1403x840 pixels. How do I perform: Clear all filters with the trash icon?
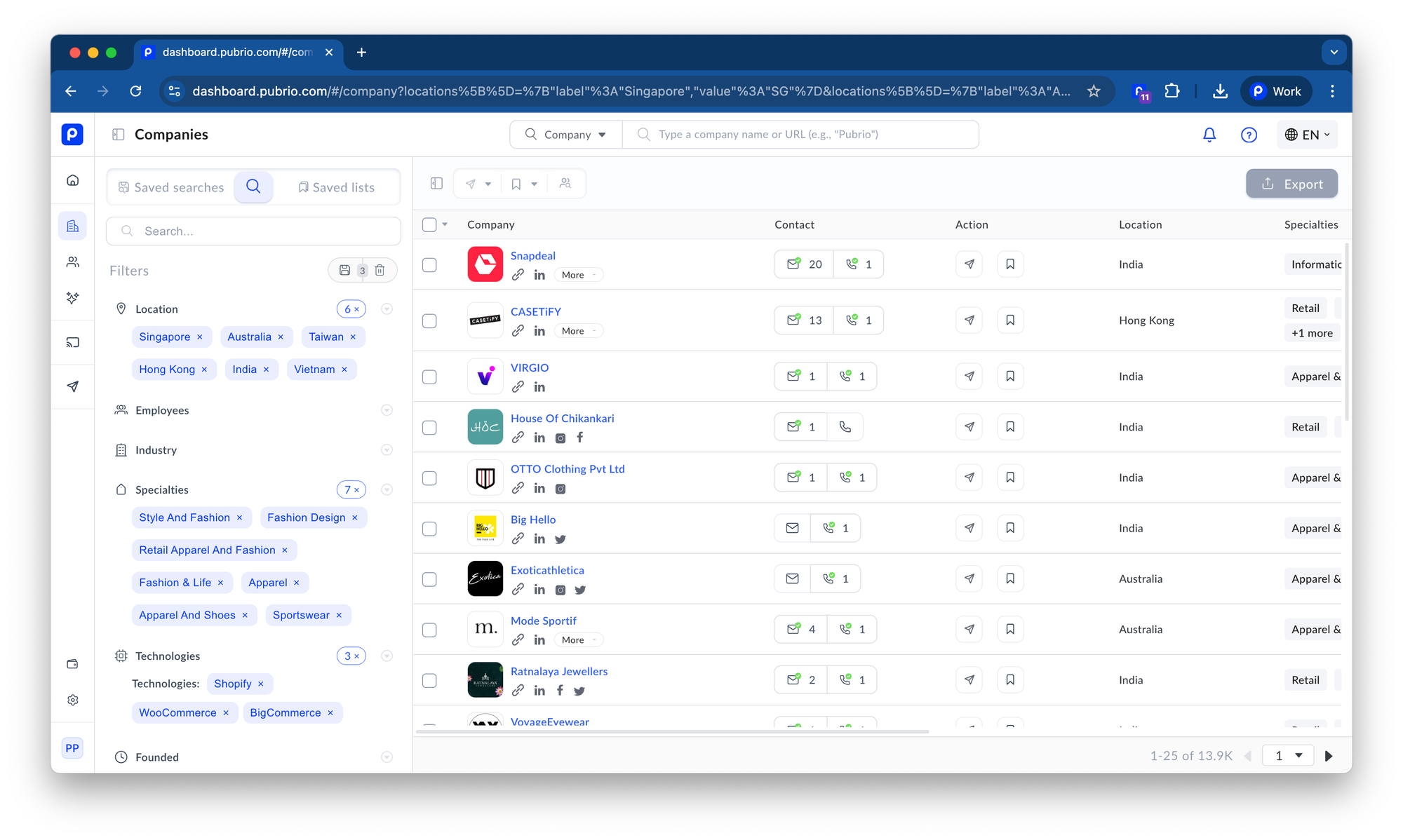(380, 270)
